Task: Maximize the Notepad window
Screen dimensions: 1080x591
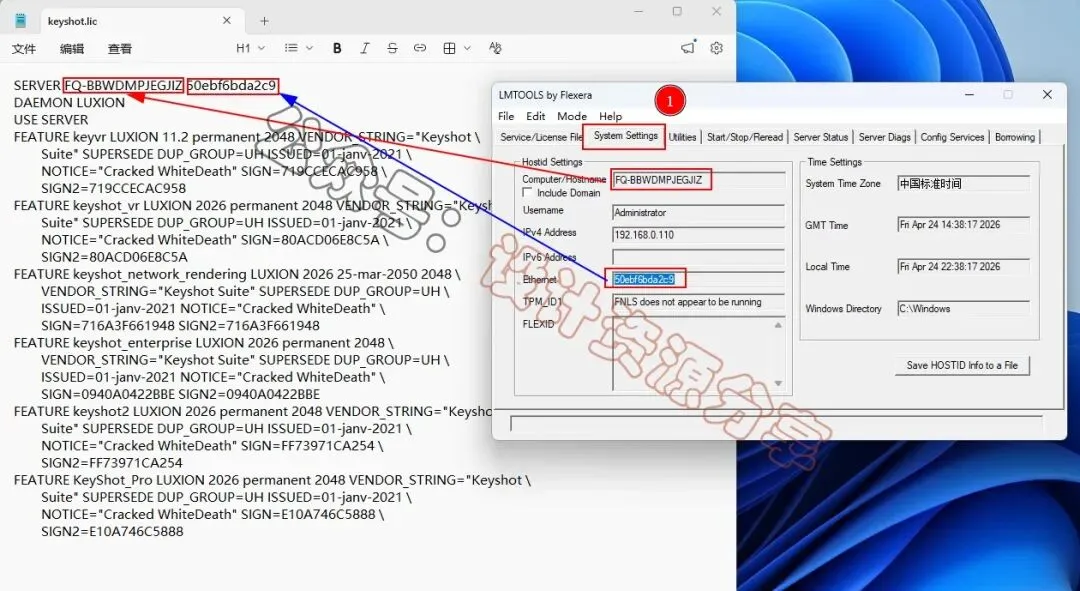Action: coord(677,12)
